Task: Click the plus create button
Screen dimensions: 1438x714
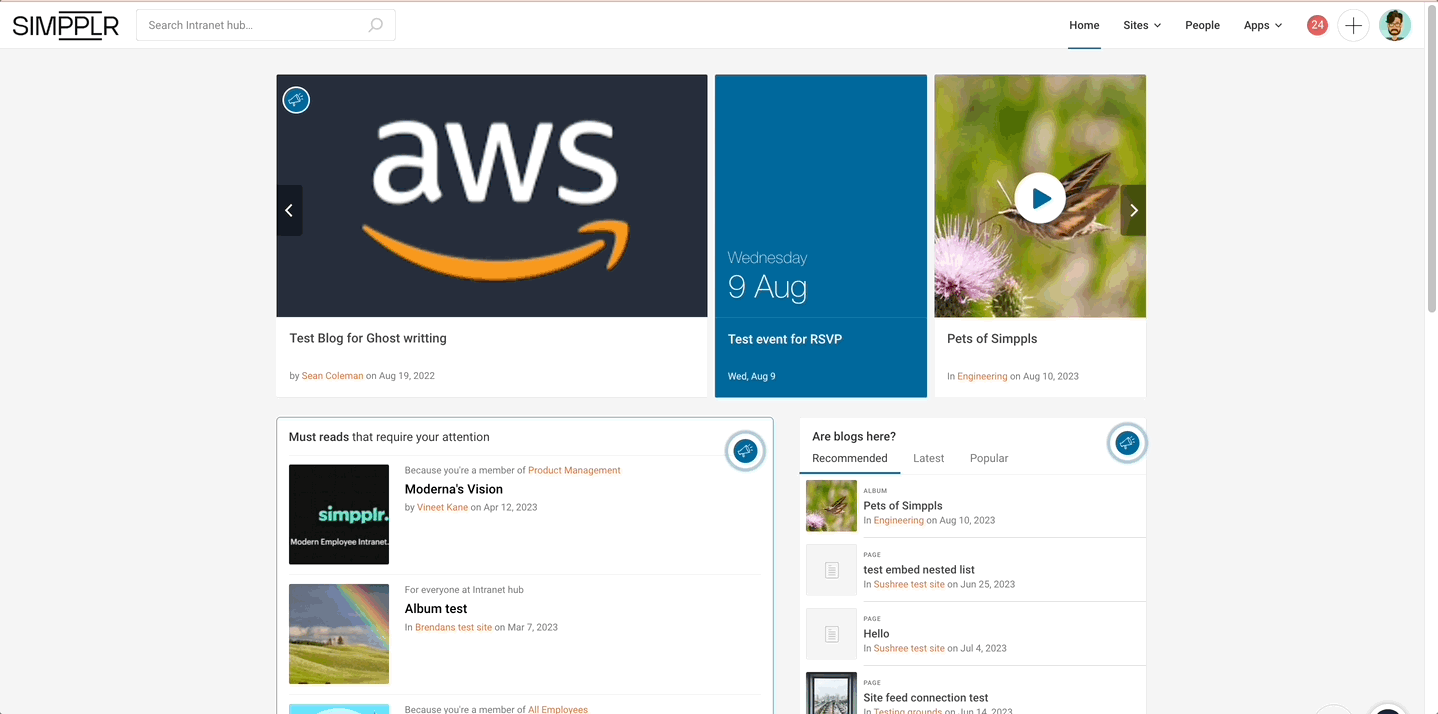Action: pos(1353,25)
